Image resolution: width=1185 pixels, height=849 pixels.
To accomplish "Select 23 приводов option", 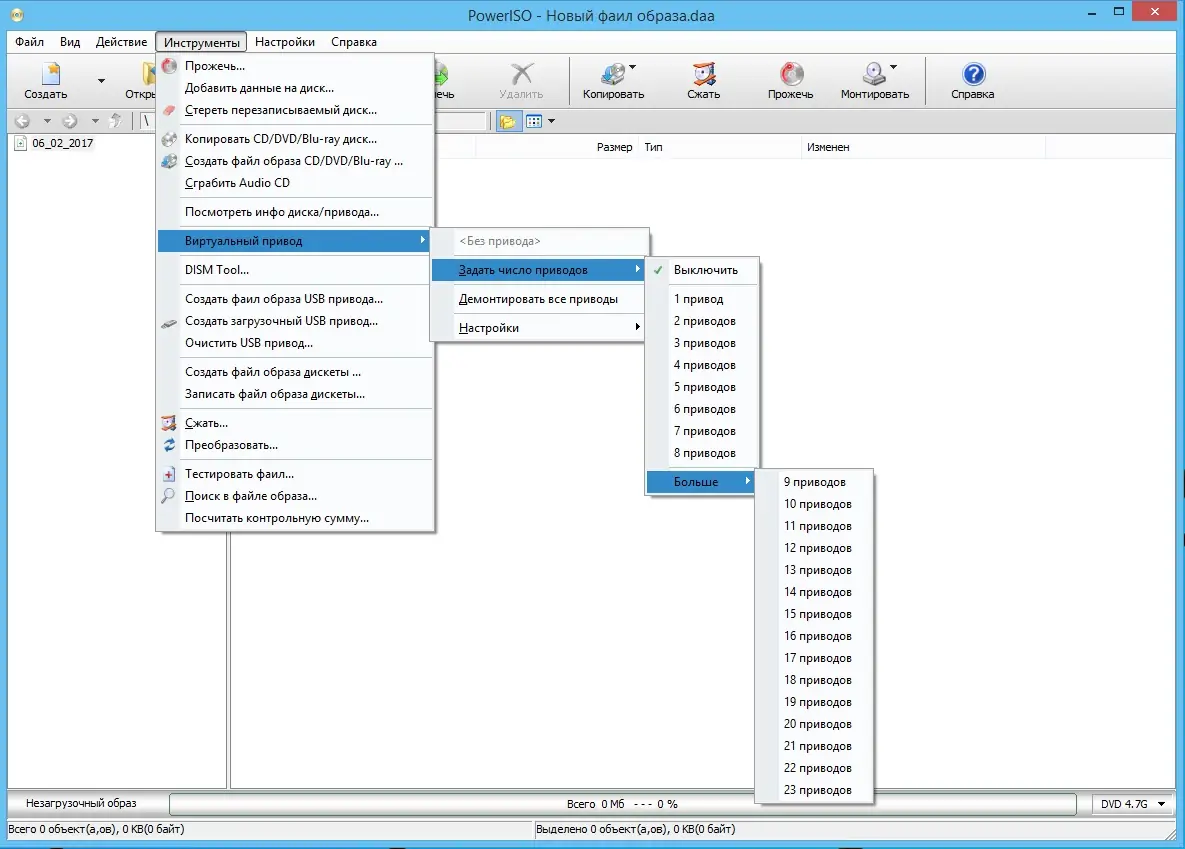I will 815,790.
